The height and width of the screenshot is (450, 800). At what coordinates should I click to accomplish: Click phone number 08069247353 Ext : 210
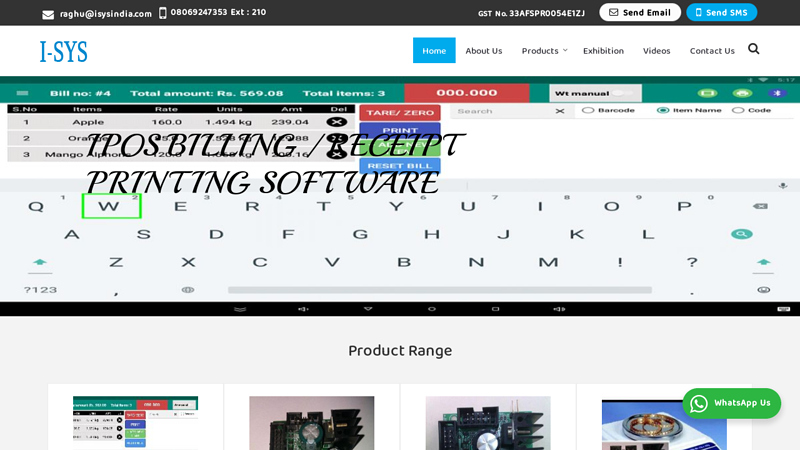click(218, 12)
